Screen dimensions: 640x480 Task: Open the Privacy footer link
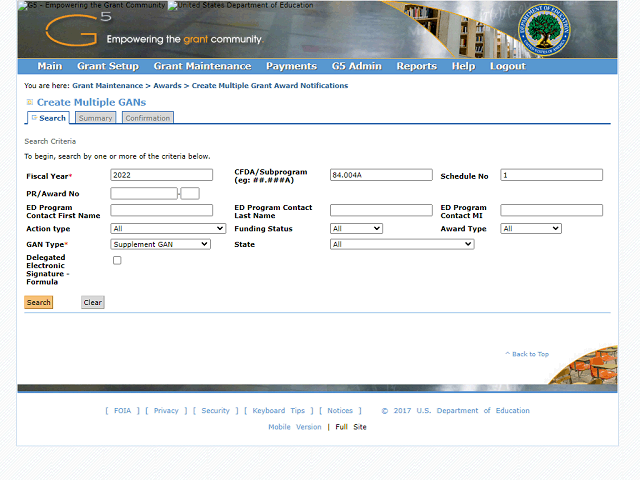pos(166,411)
